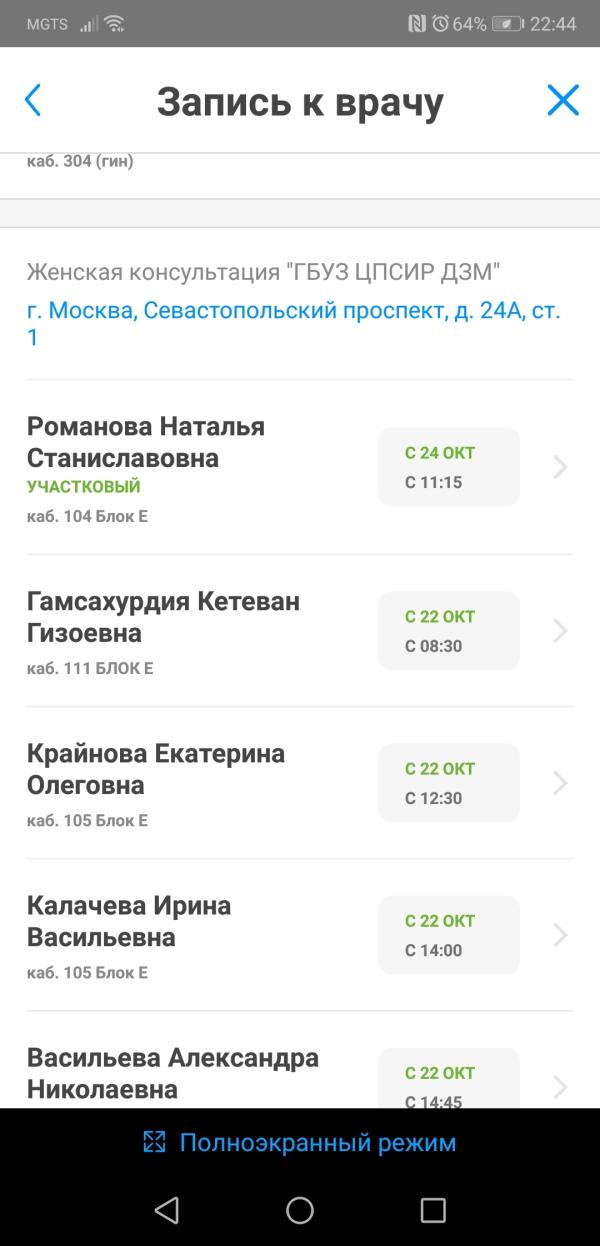Tap the Wi-Fi status icon
Viewport: 600px width, 1246px height.
[x=114, y=23]
